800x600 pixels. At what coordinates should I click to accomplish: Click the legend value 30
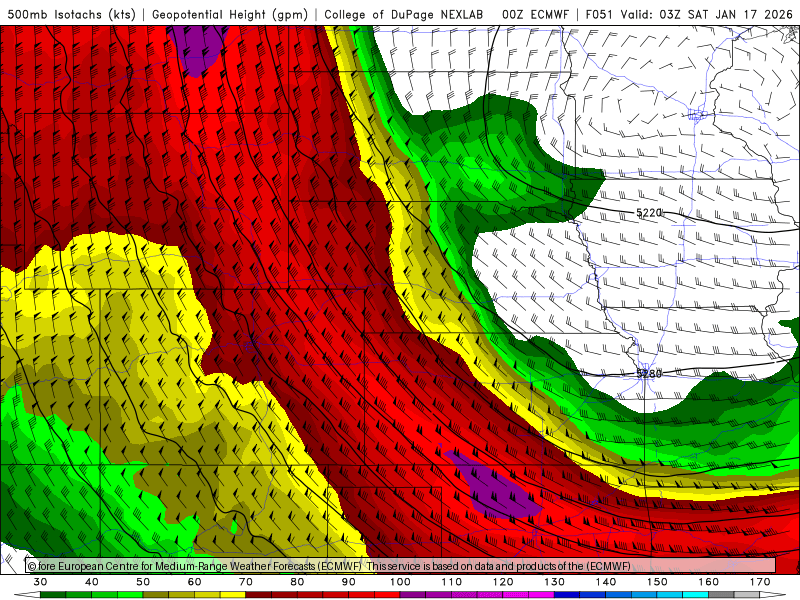tap(40, 582)
